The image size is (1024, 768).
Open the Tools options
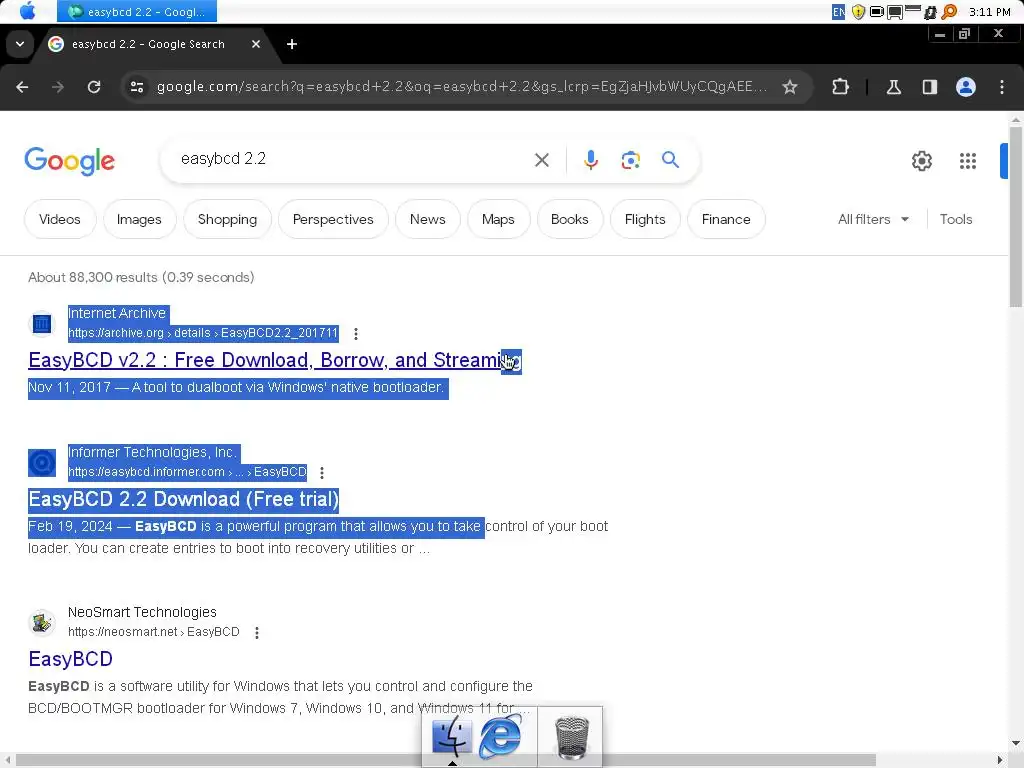pos(955,219)
